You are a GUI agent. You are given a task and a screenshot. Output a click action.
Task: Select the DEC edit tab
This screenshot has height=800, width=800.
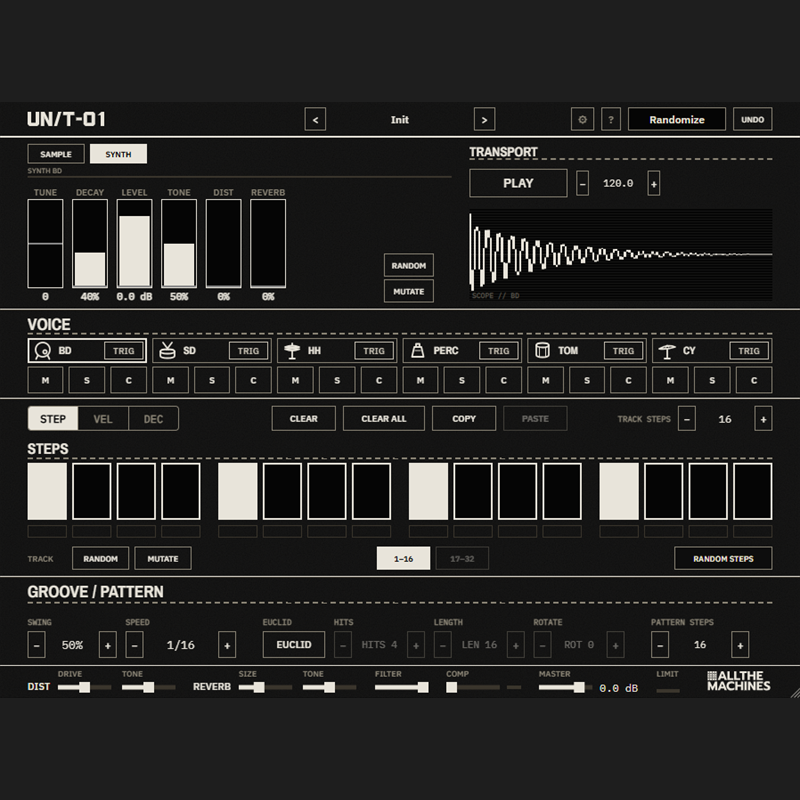tap(154, 419)
